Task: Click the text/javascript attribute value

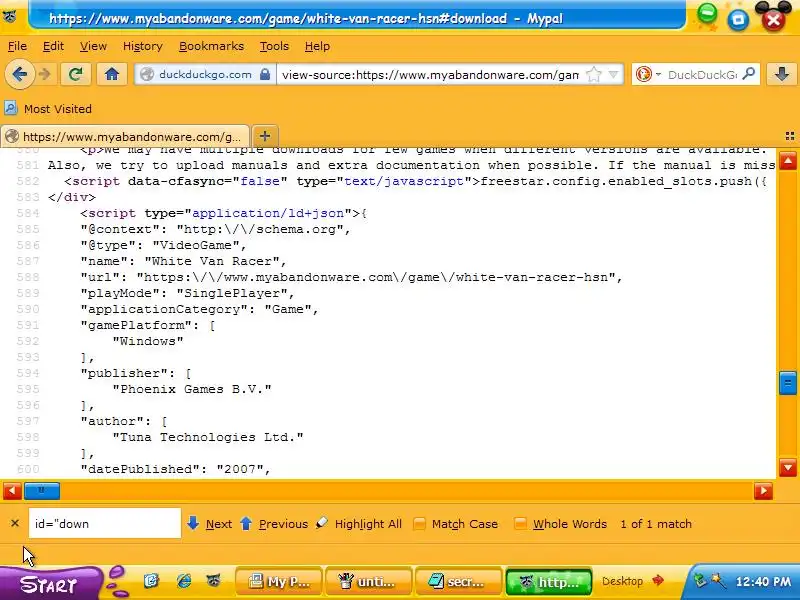Action: coord(404,181)
